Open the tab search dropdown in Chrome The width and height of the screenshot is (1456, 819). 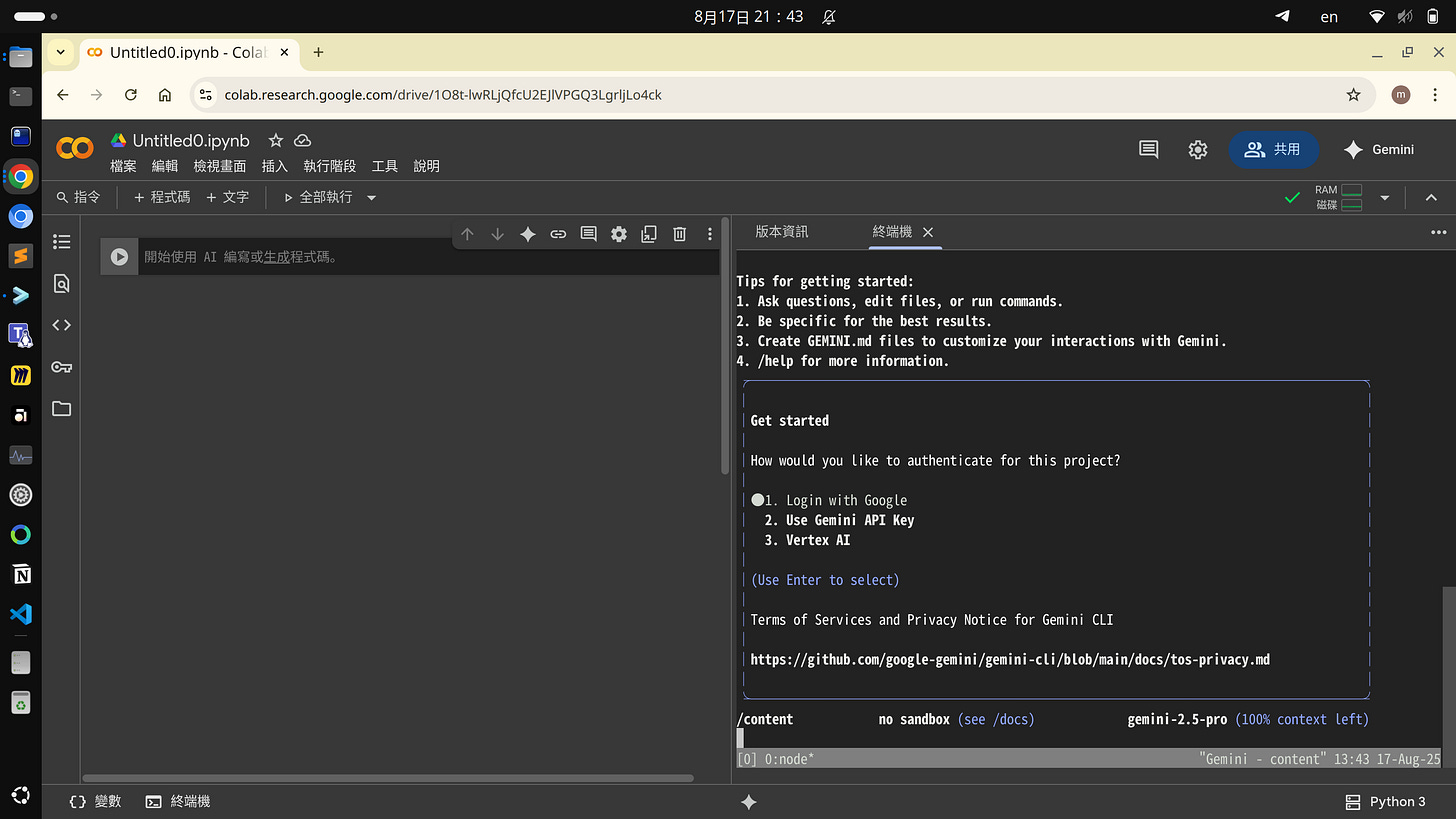pyautogui.click(x=61, y=52)
